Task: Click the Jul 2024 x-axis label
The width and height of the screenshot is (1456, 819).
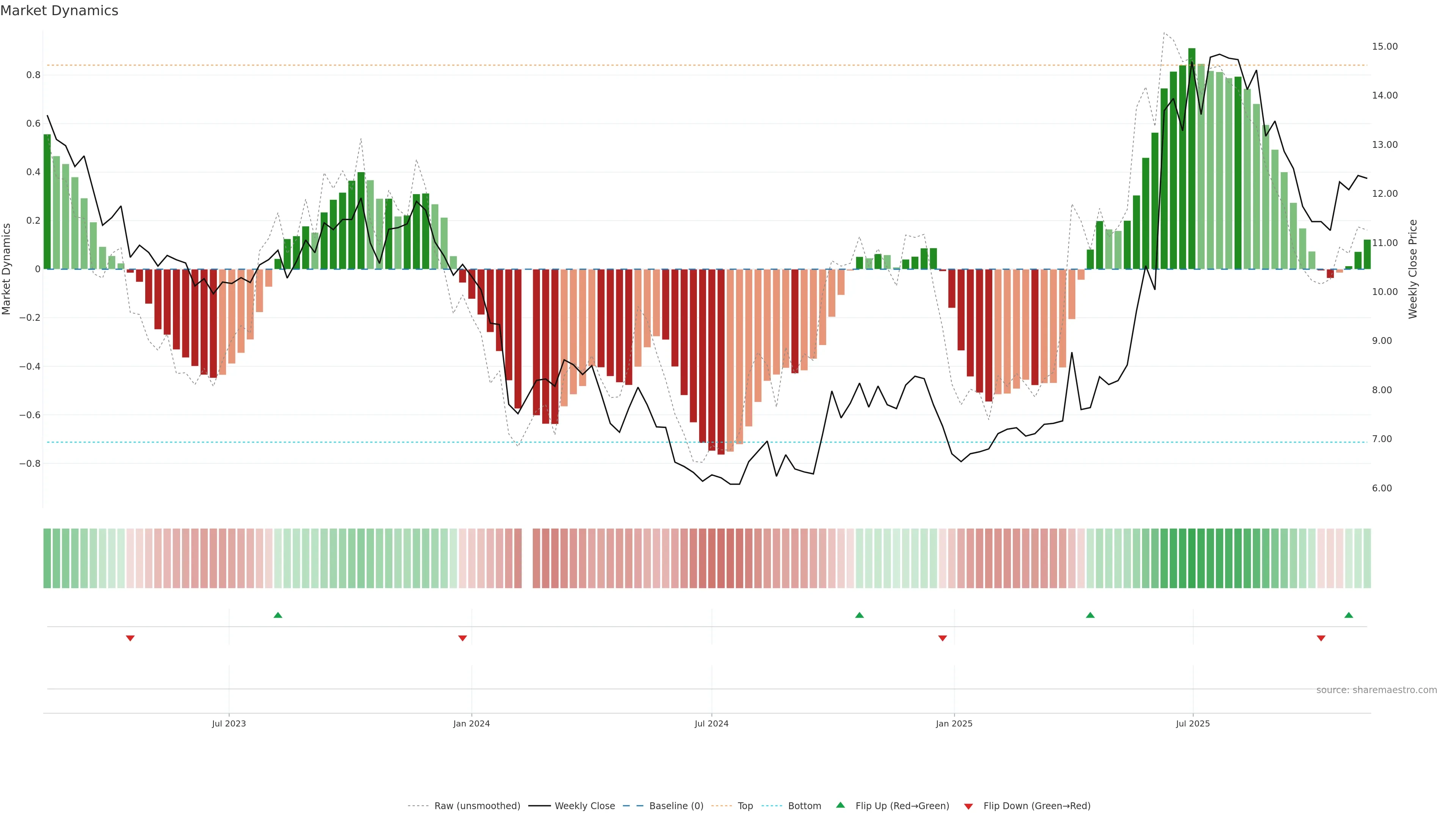Action: point(711,724)
